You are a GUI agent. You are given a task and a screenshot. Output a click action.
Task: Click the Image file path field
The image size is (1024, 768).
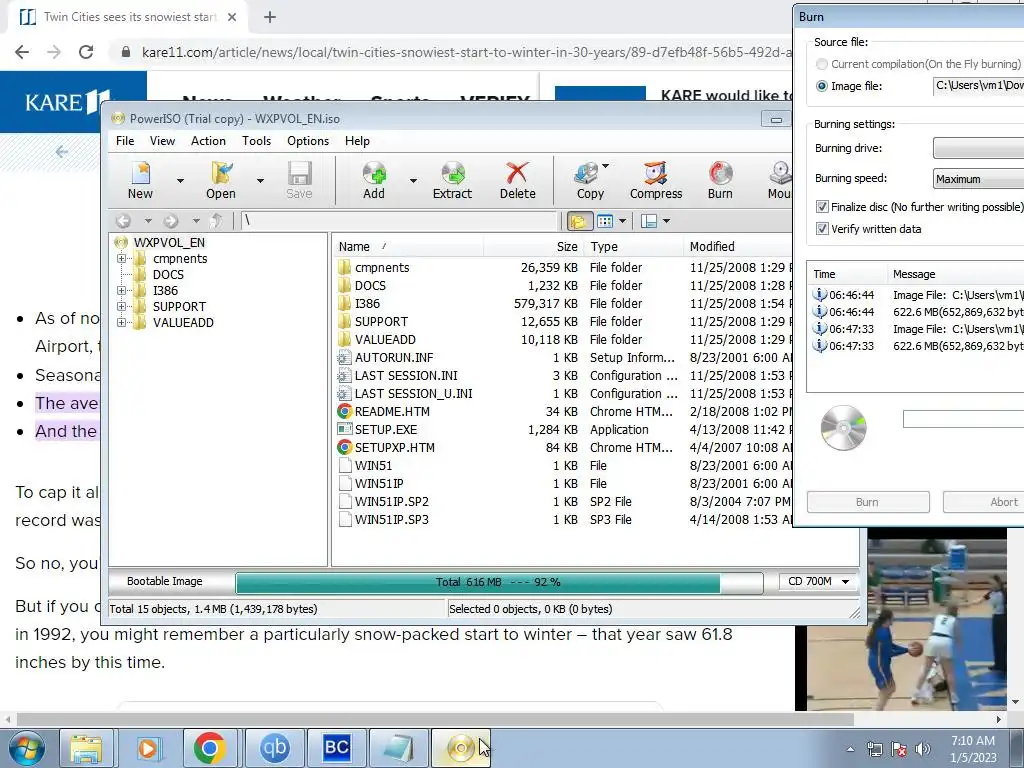click(x=978, y=86)
